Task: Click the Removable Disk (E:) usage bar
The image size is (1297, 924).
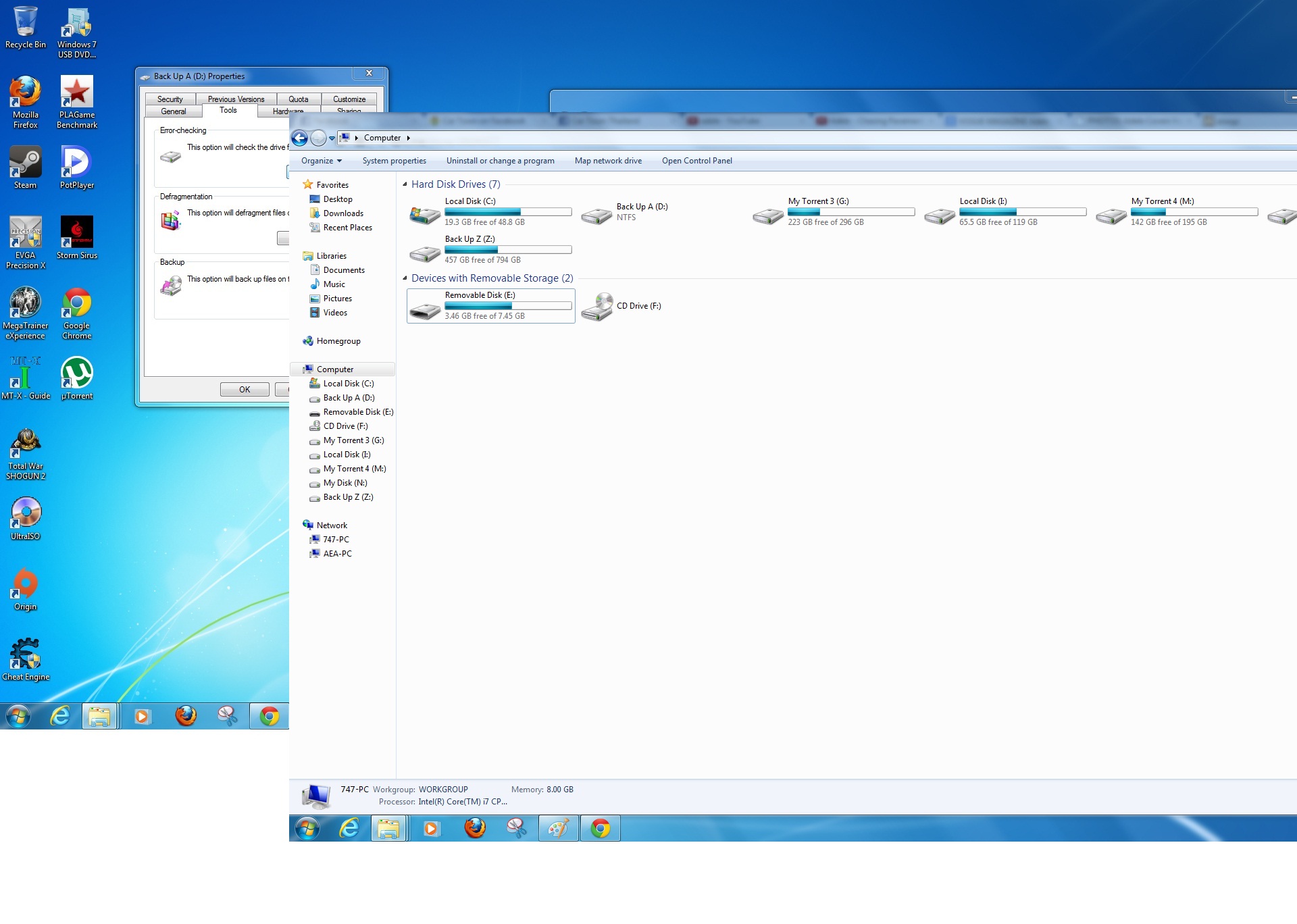Action: tap(508, 306)
